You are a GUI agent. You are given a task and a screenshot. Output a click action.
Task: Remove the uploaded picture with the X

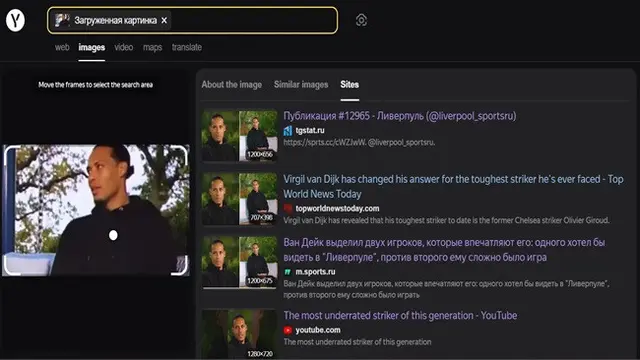click(164, 20)
